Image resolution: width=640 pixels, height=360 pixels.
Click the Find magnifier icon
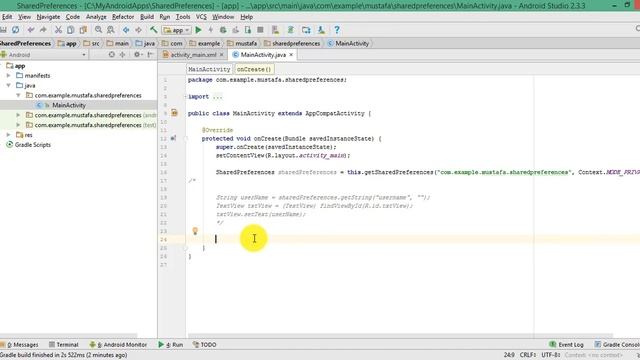98,30
